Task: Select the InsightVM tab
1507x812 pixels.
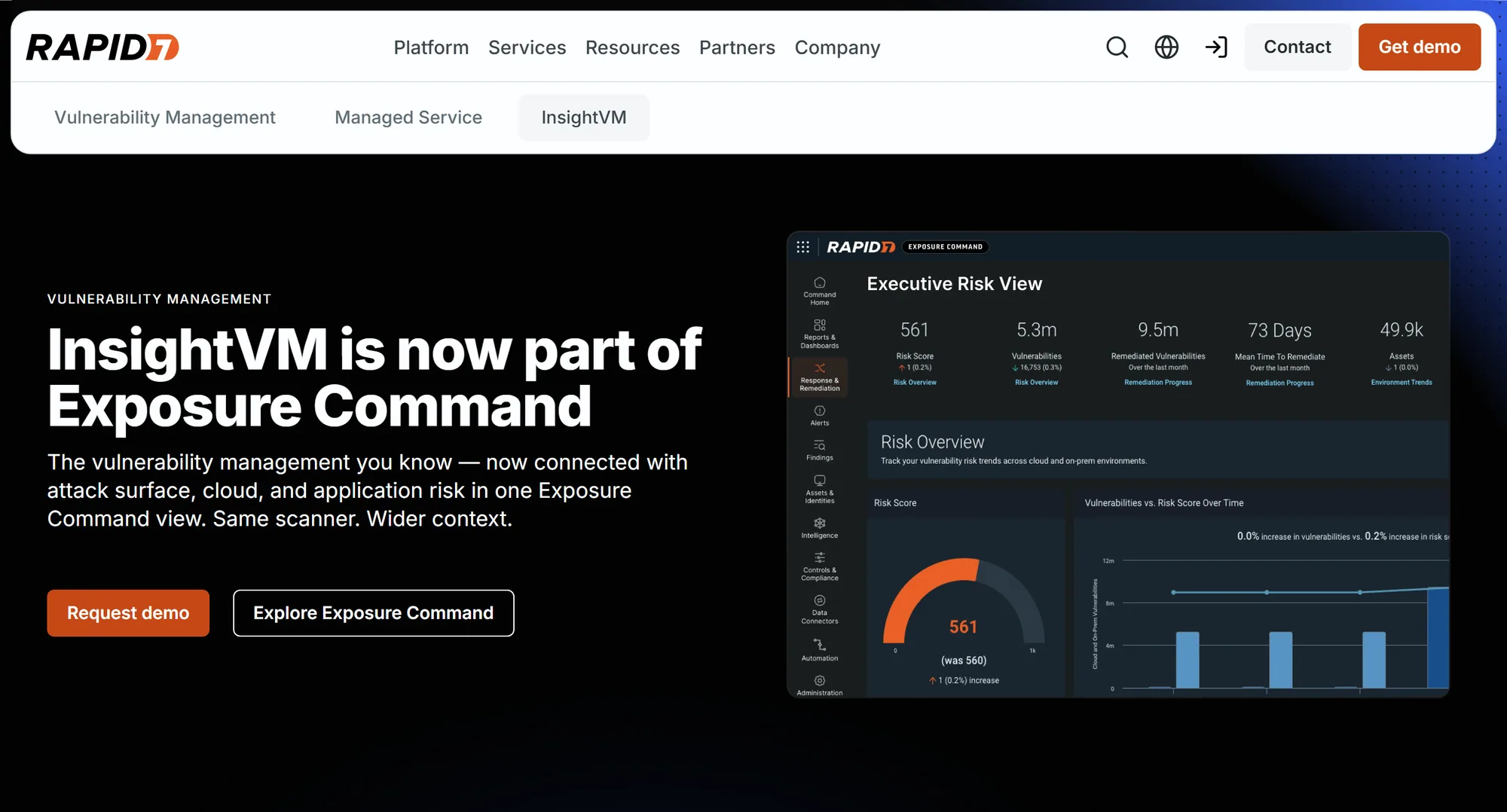Action: click(x=584, y=117)
